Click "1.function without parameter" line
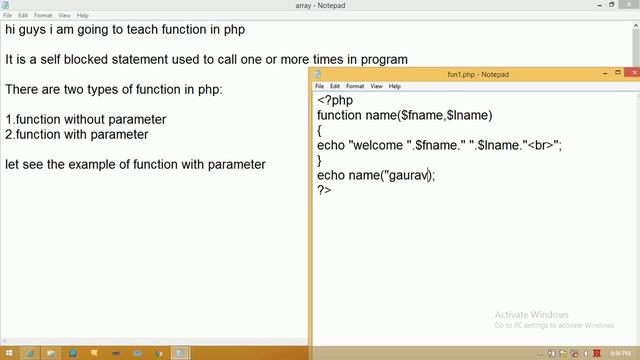The image size is (640, 360). tap(86, 120)
